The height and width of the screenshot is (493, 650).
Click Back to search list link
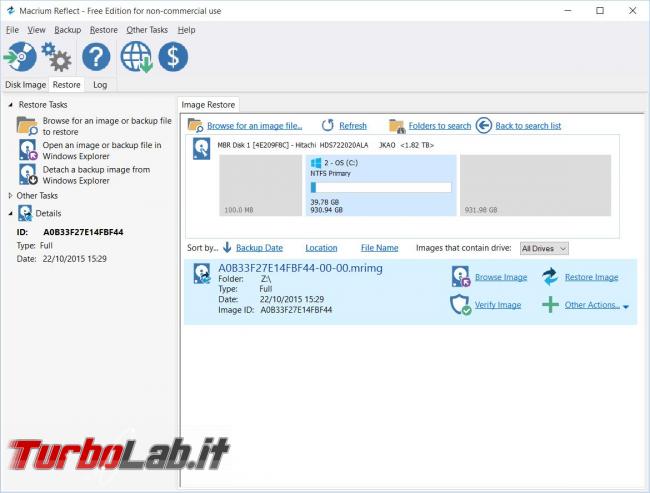click(528, 126)
